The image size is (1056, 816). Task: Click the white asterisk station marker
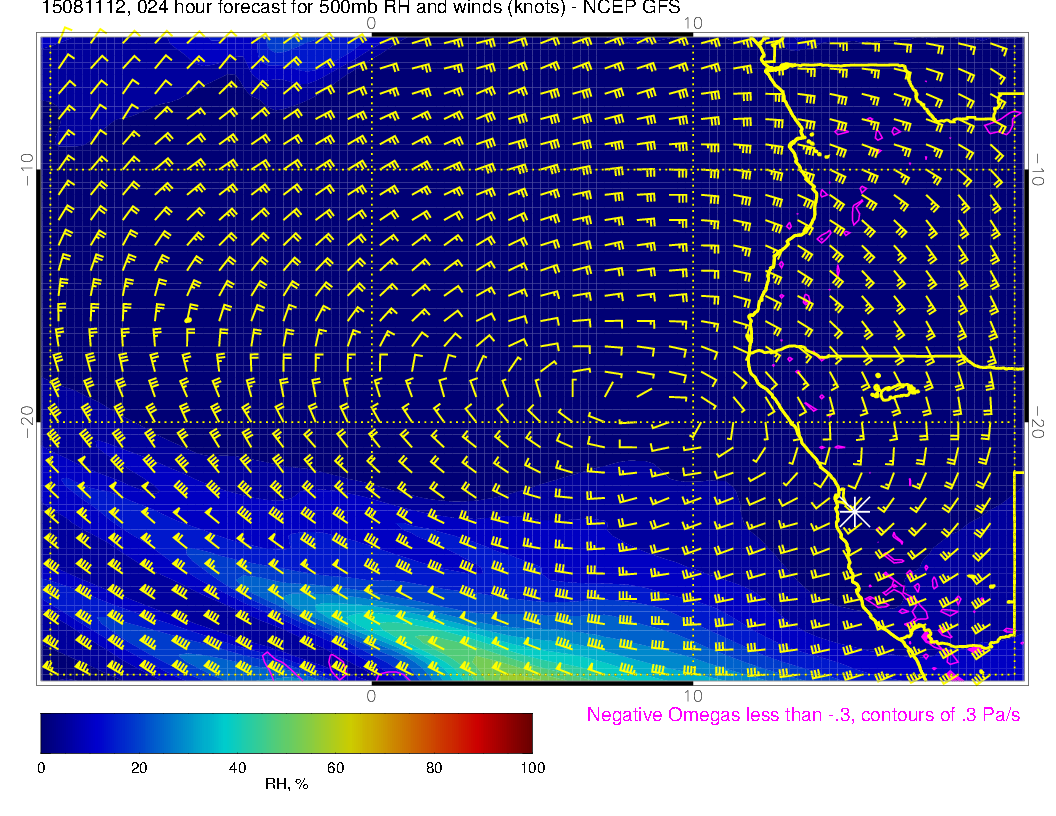pyautogui.click(x=854, y=511)
